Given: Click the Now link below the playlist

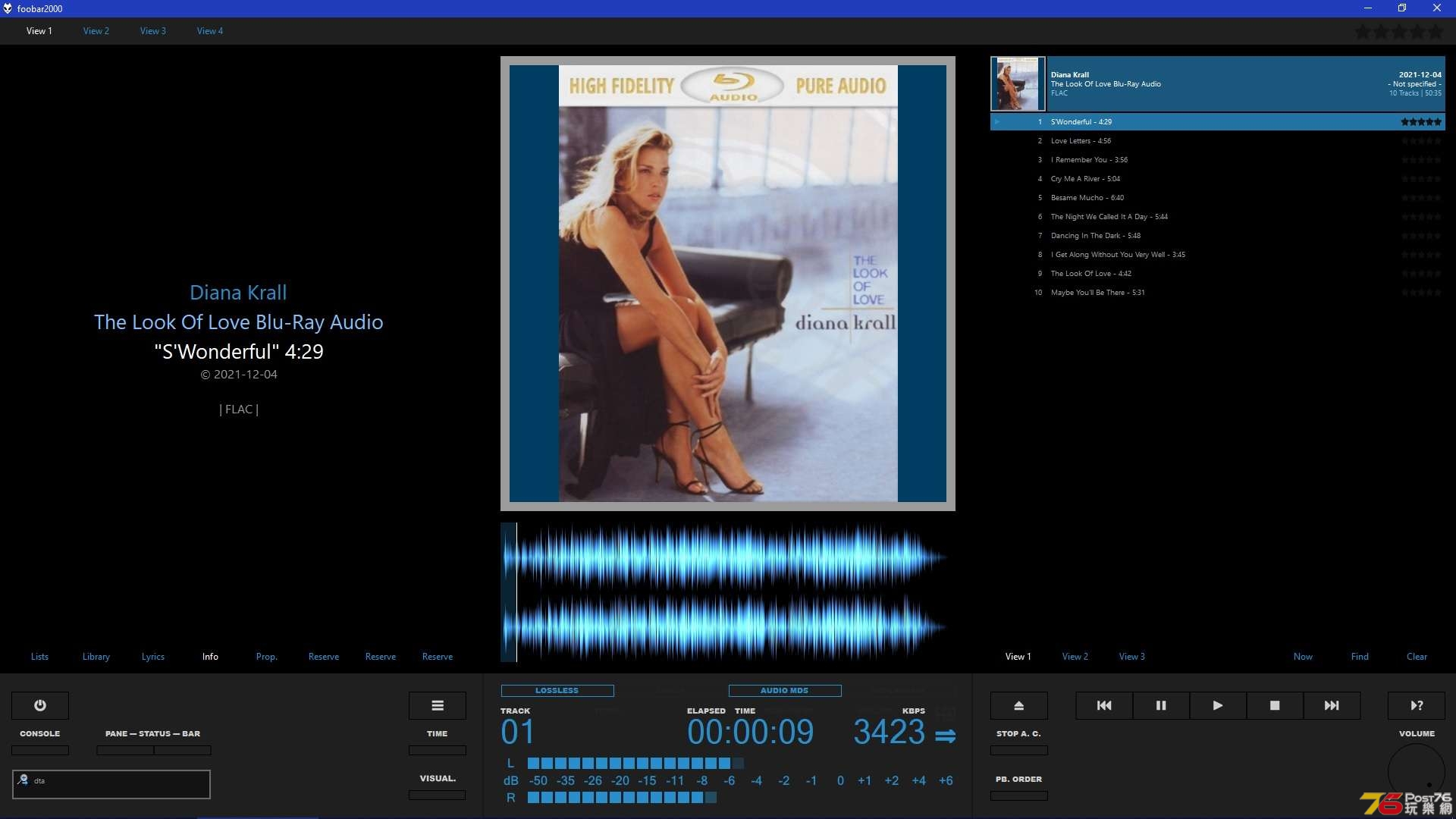Looking at the screenshot, I should click(1303, 657).
